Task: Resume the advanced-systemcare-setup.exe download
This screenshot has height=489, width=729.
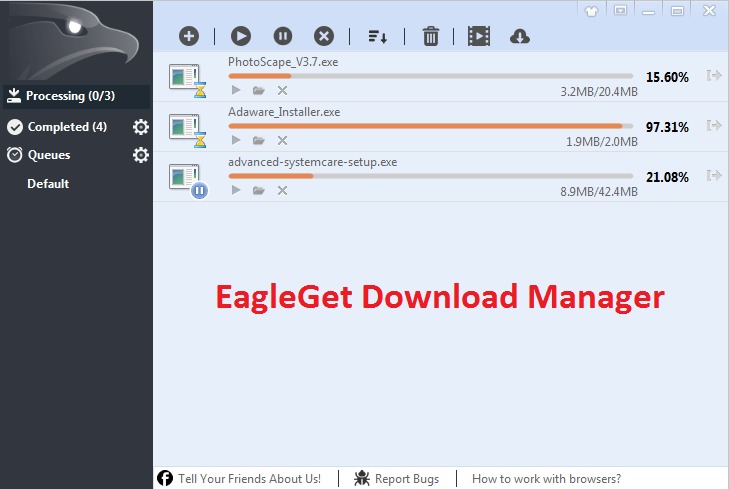Action: [x=236, y=190]
